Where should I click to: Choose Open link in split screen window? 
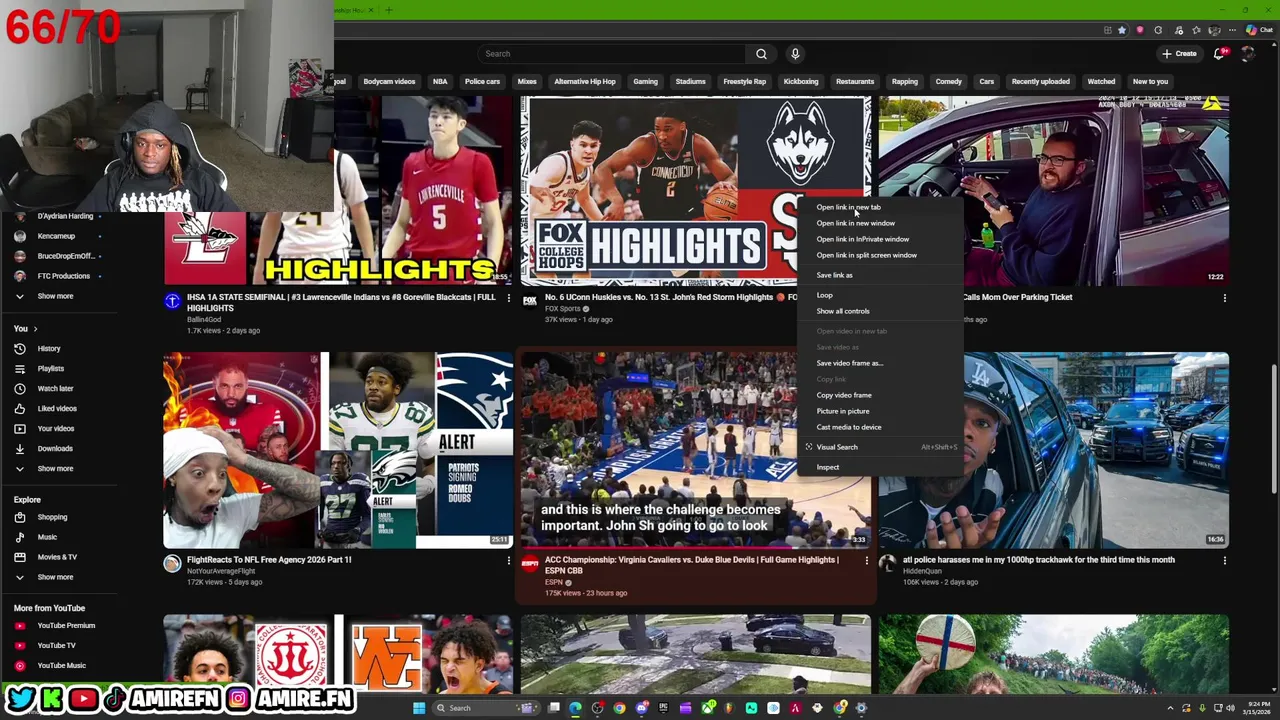point(866,255)
